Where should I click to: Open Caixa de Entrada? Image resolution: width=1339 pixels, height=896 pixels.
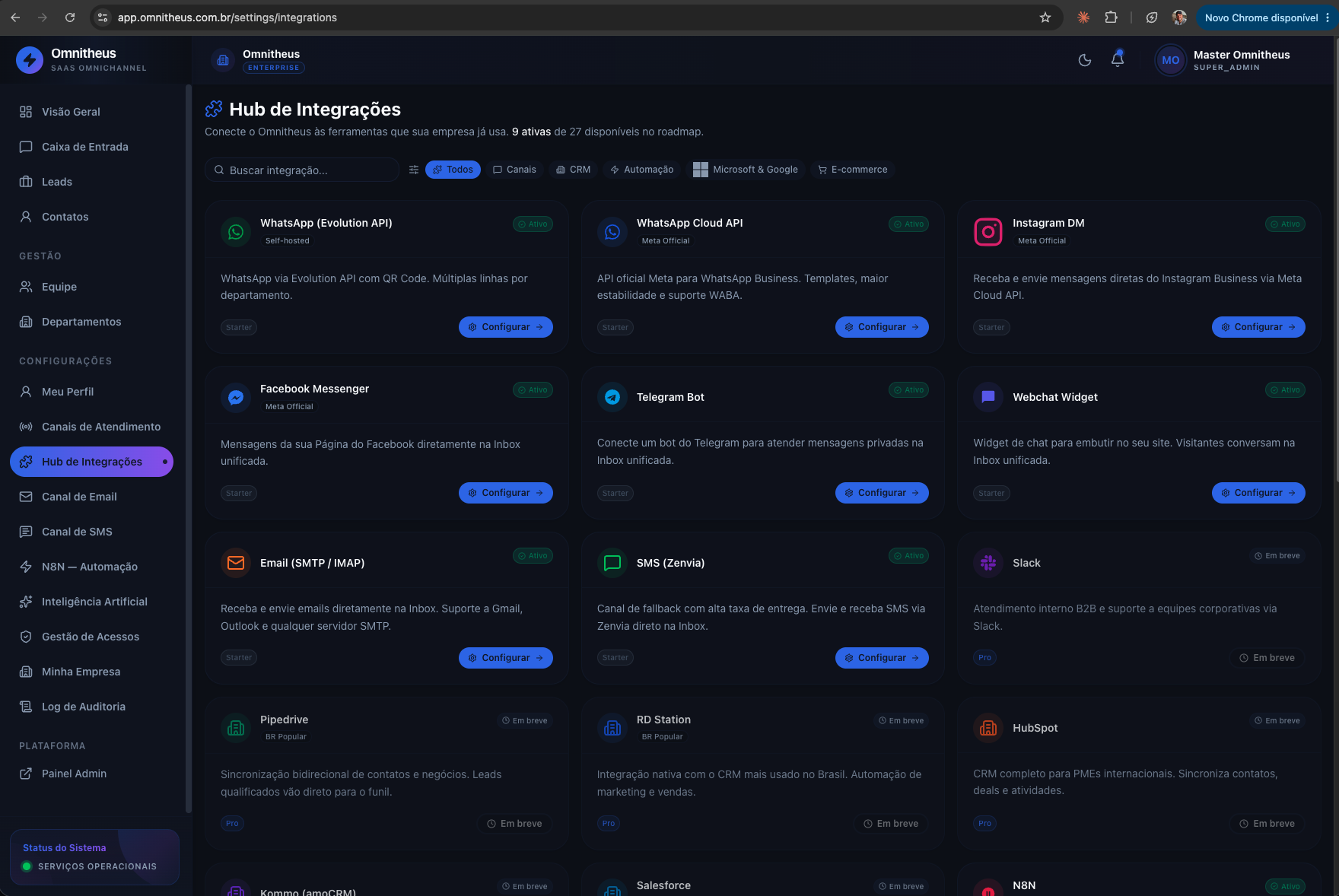coord(91,147)
